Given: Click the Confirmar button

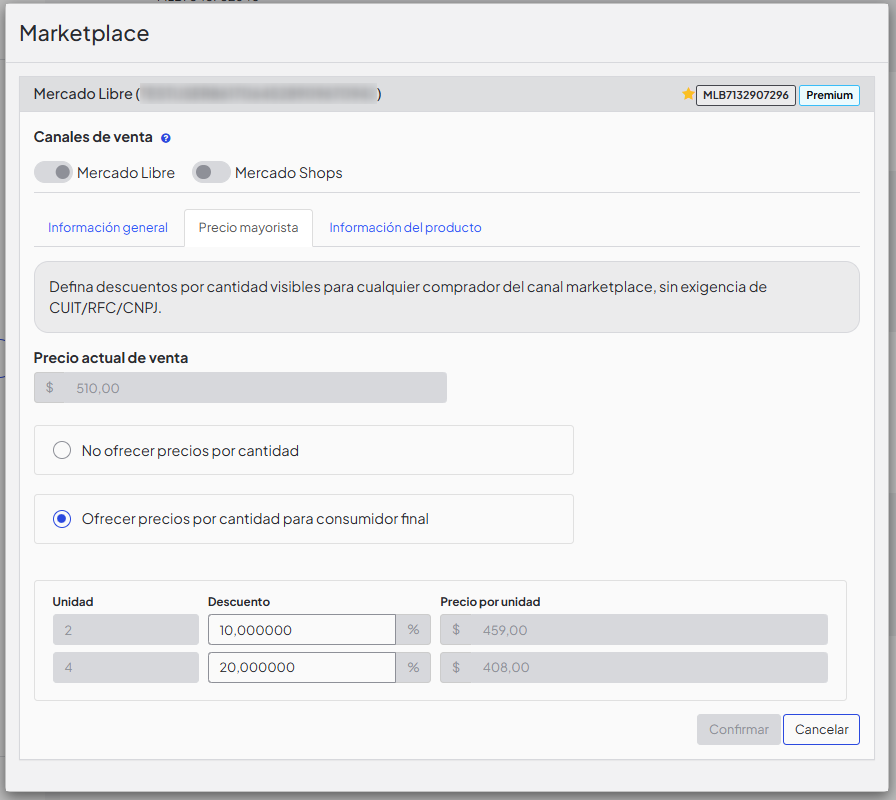Looking at the screenshot, I should pos(738,729).
